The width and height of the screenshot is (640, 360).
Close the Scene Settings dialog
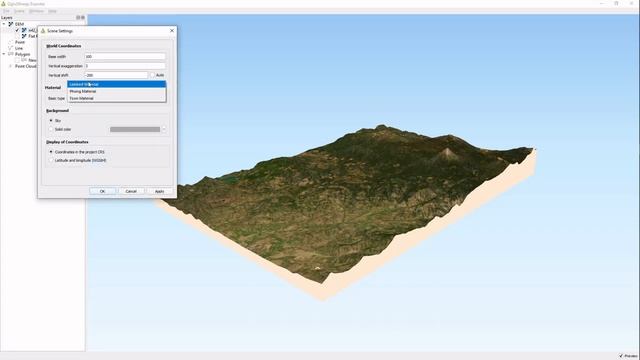pyautogui.click(x=172, y=31)
